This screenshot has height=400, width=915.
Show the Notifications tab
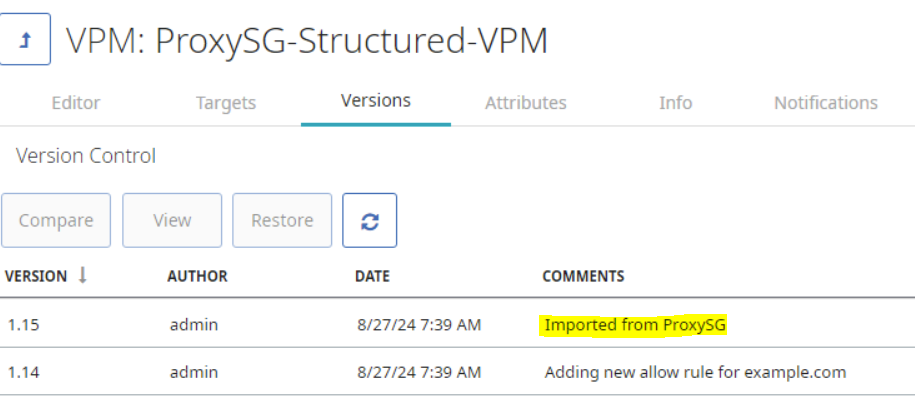point(826,103)
